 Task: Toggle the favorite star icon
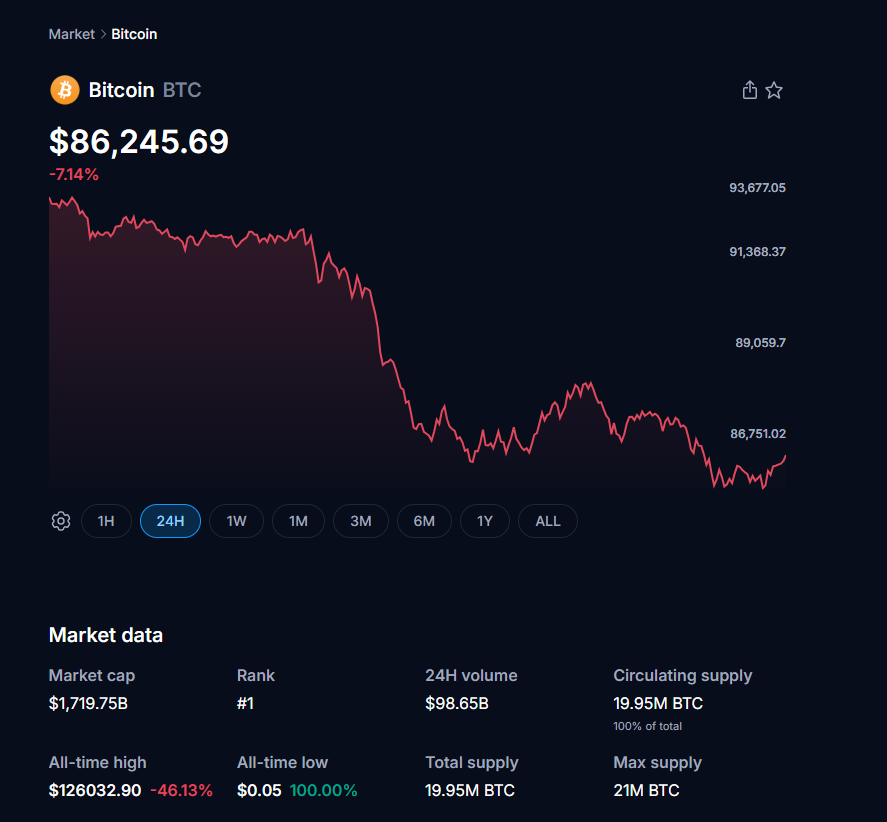(x=774, y=91)
